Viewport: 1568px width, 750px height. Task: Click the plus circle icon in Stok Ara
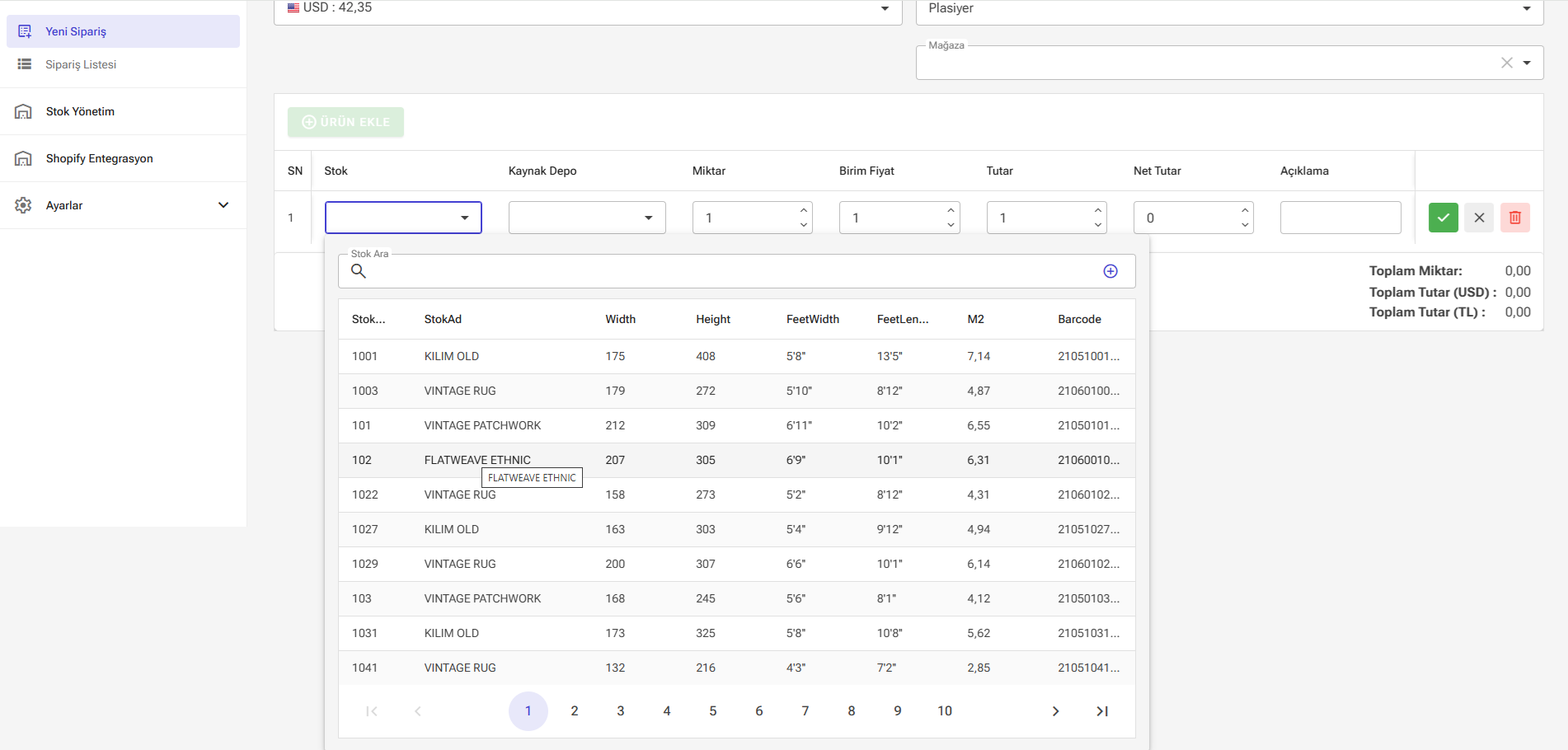coord(1110,271)
